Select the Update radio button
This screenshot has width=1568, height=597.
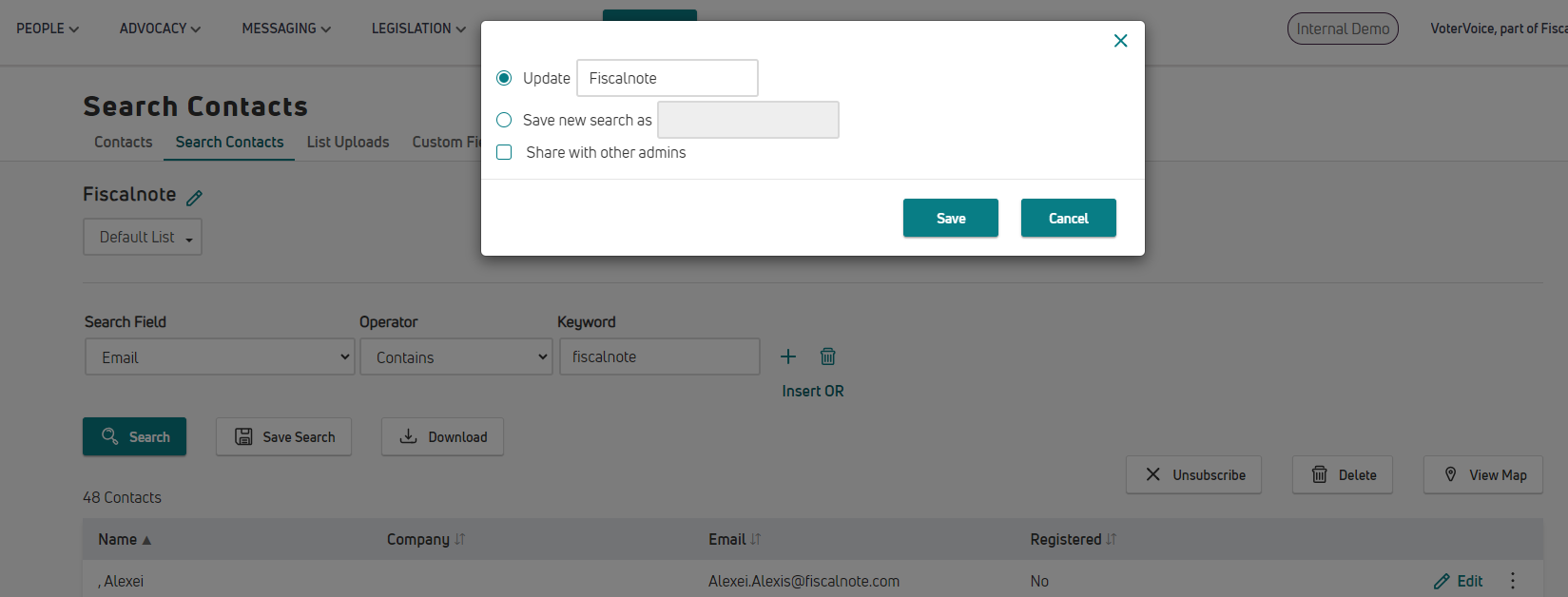(504, 78)
